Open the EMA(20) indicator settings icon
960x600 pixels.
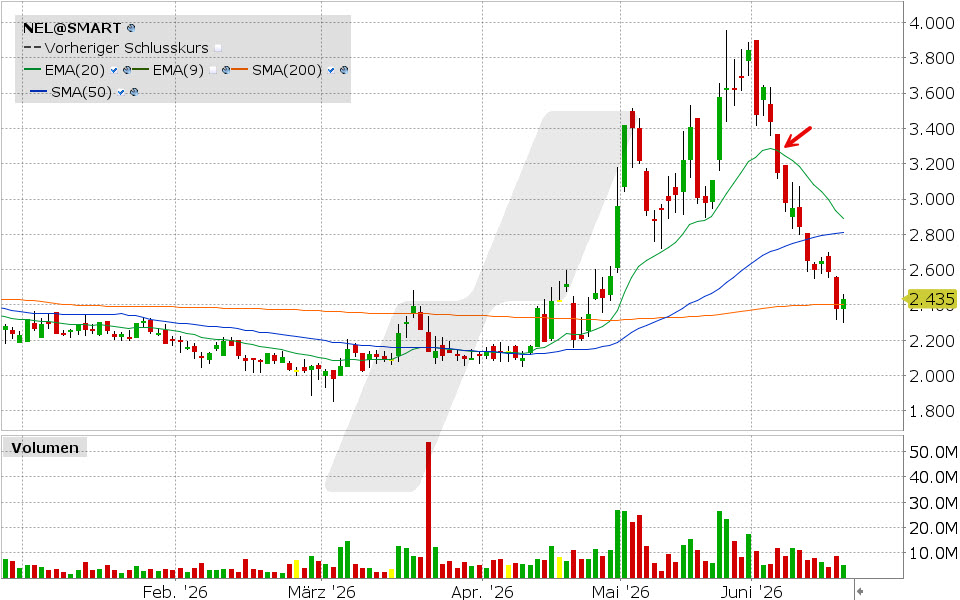coord(127,70)
